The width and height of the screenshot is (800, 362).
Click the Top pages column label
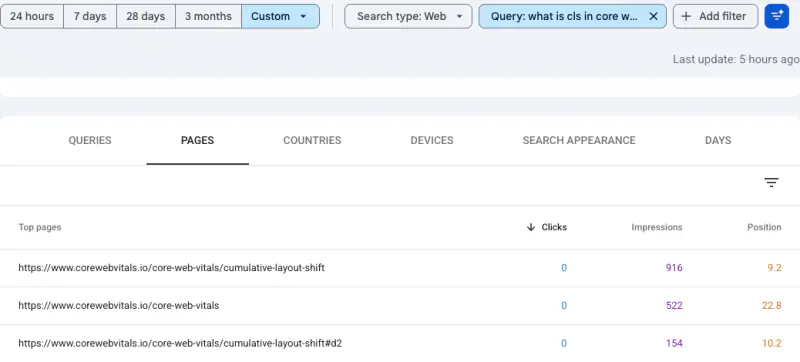(40, 227)
